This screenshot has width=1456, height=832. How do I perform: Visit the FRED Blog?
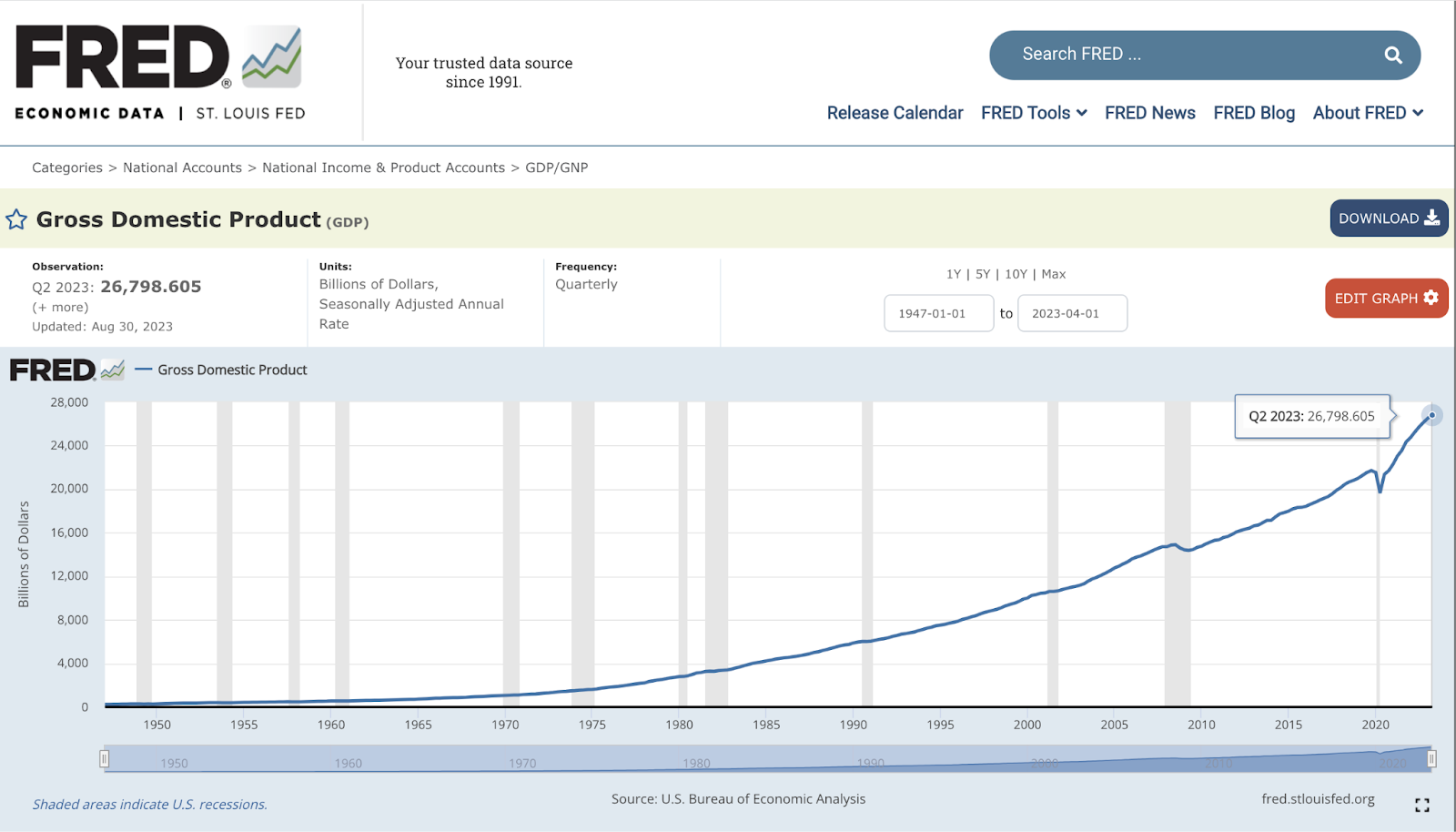[1254, 113]
